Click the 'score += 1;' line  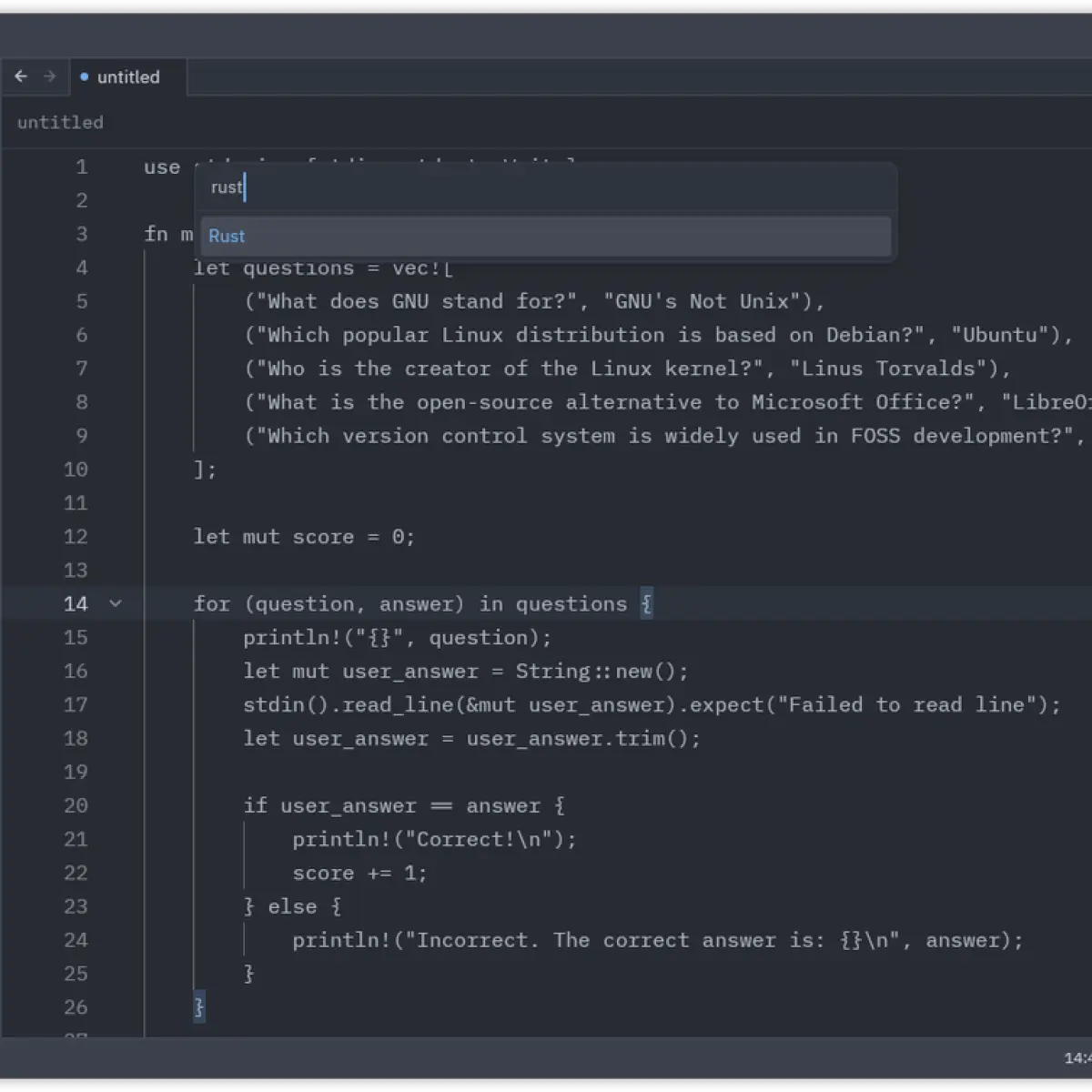[x=359, y=873]
